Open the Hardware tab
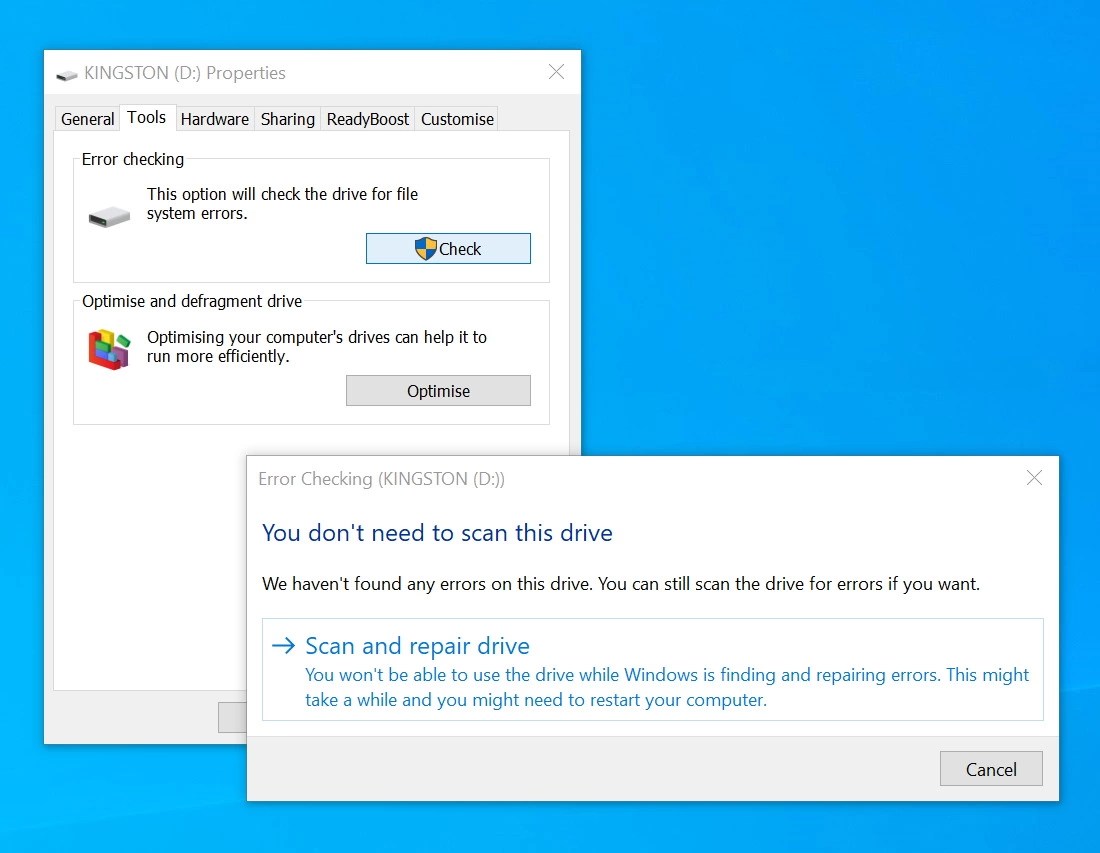Image resolution: width=1100 pixels, height=853 pixels. tap(214, 118)
